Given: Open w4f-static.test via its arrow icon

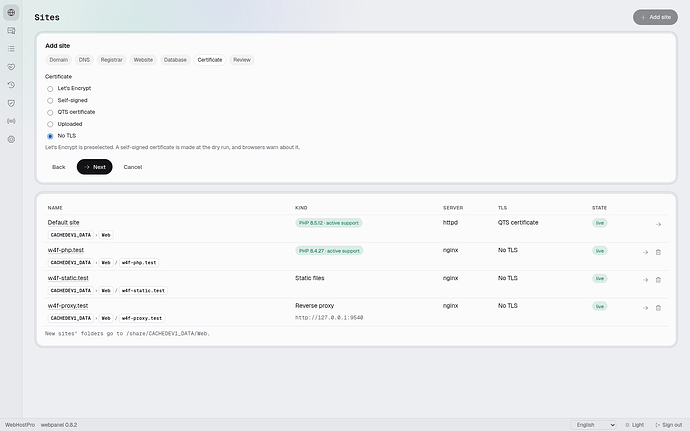Looking at the screenshot, I should 645,280.
